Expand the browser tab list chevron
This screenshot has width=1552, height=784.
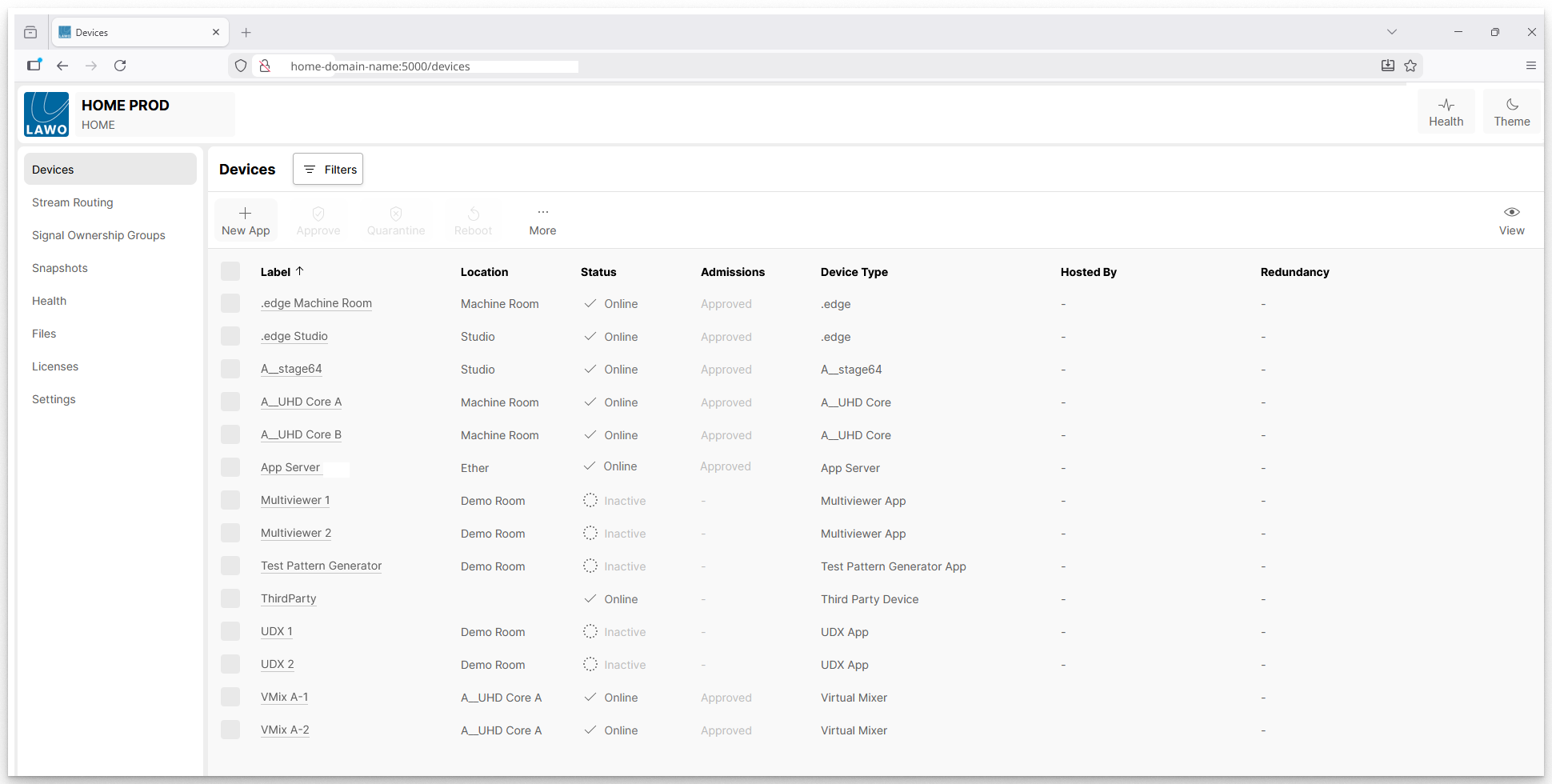[x=1391, y=32]
